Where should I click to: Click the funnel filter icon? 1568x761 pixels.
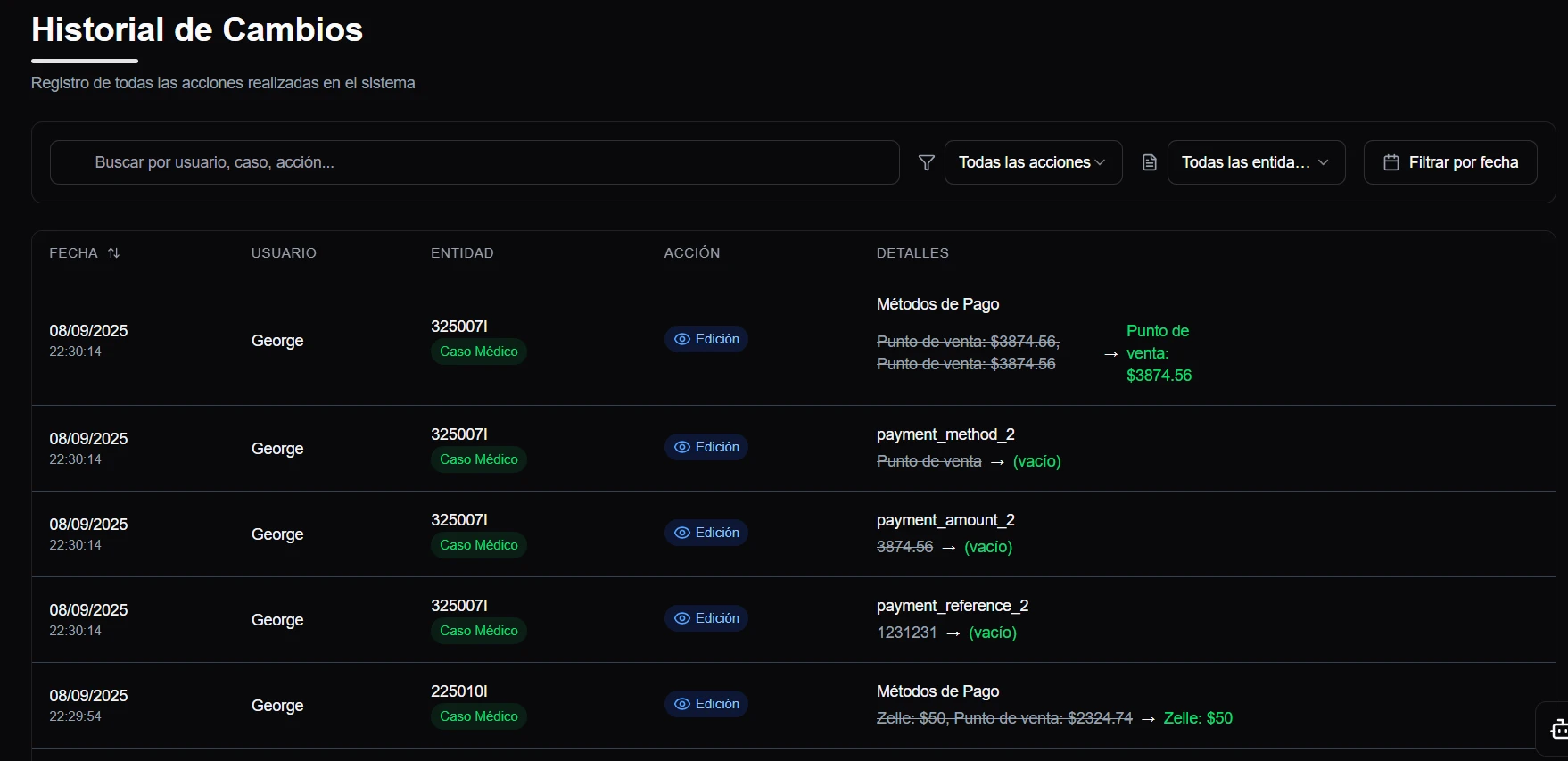tap(926, 162)
